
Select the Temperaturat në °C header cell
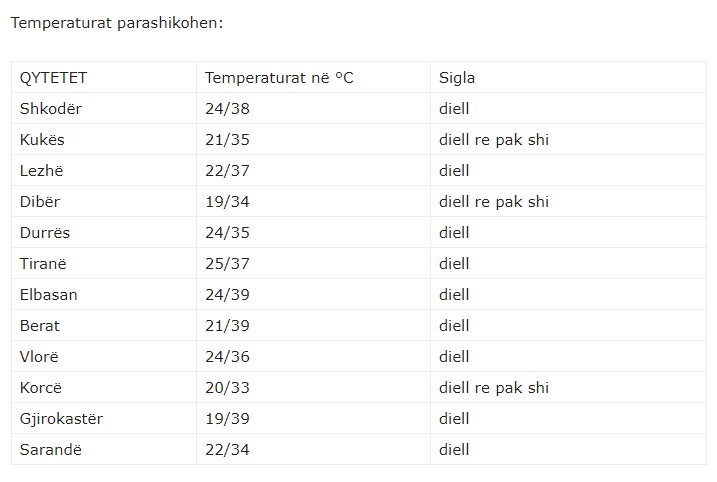(279, 78)
